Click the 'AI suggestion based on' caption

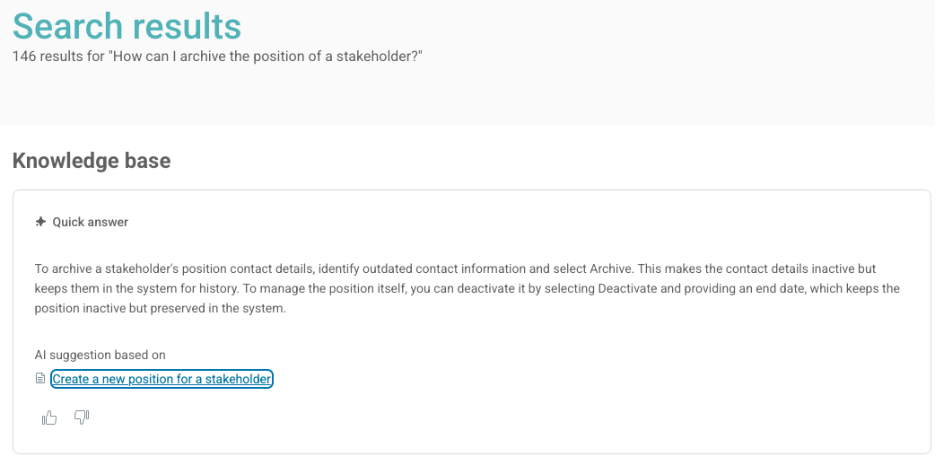pyautogui.click(x=100, y=354)
